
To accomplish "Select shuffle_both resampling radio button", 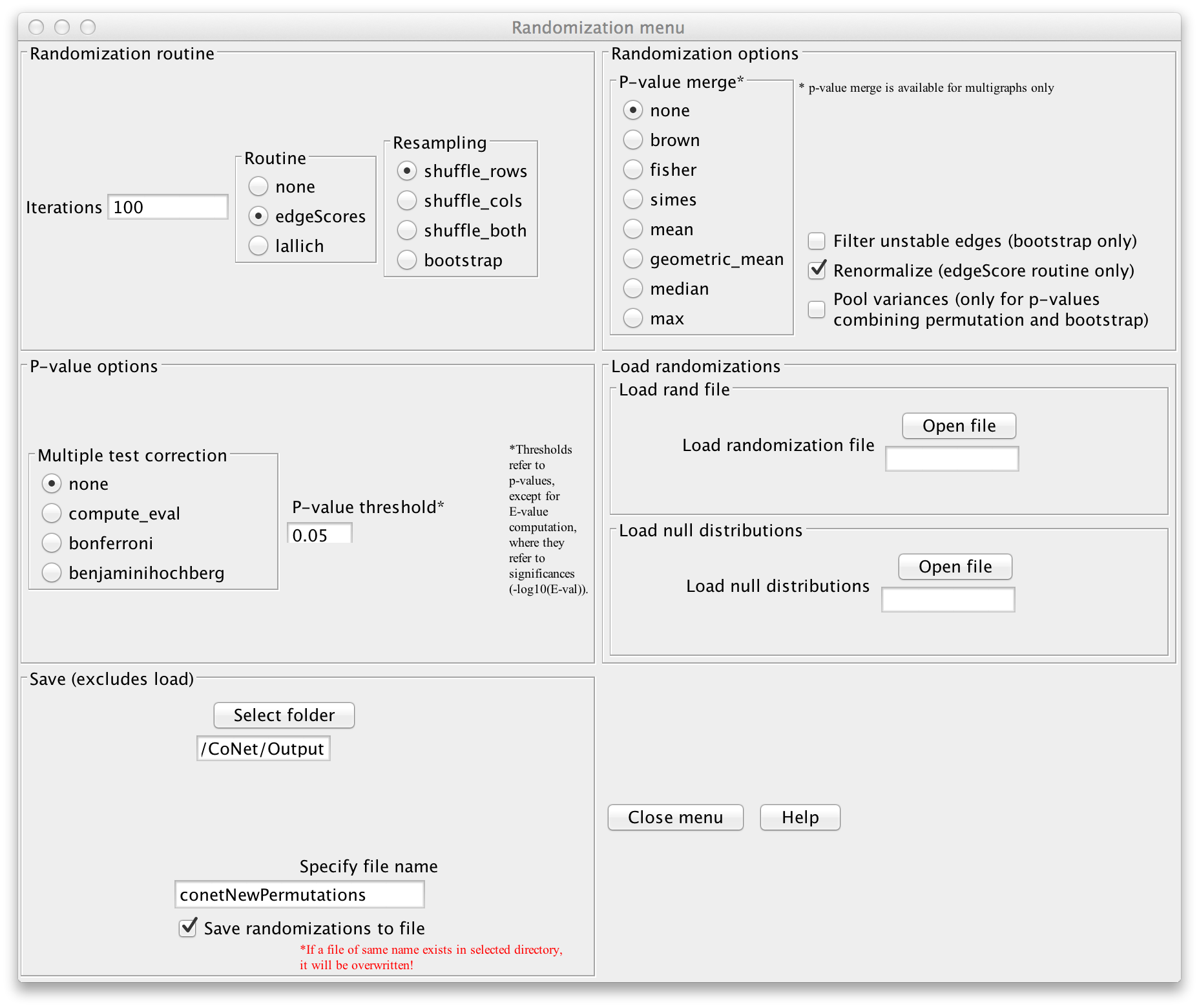I will click(407, 231).
